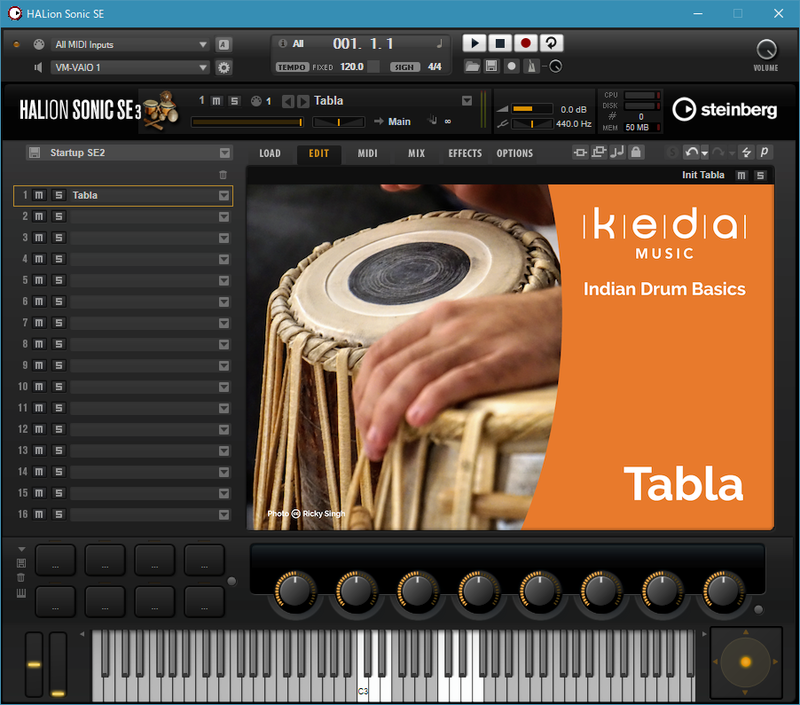The width and height of the screenshot is (800, 705).
Task: Click the 4/4 time signature value
Action: (435, 67)
